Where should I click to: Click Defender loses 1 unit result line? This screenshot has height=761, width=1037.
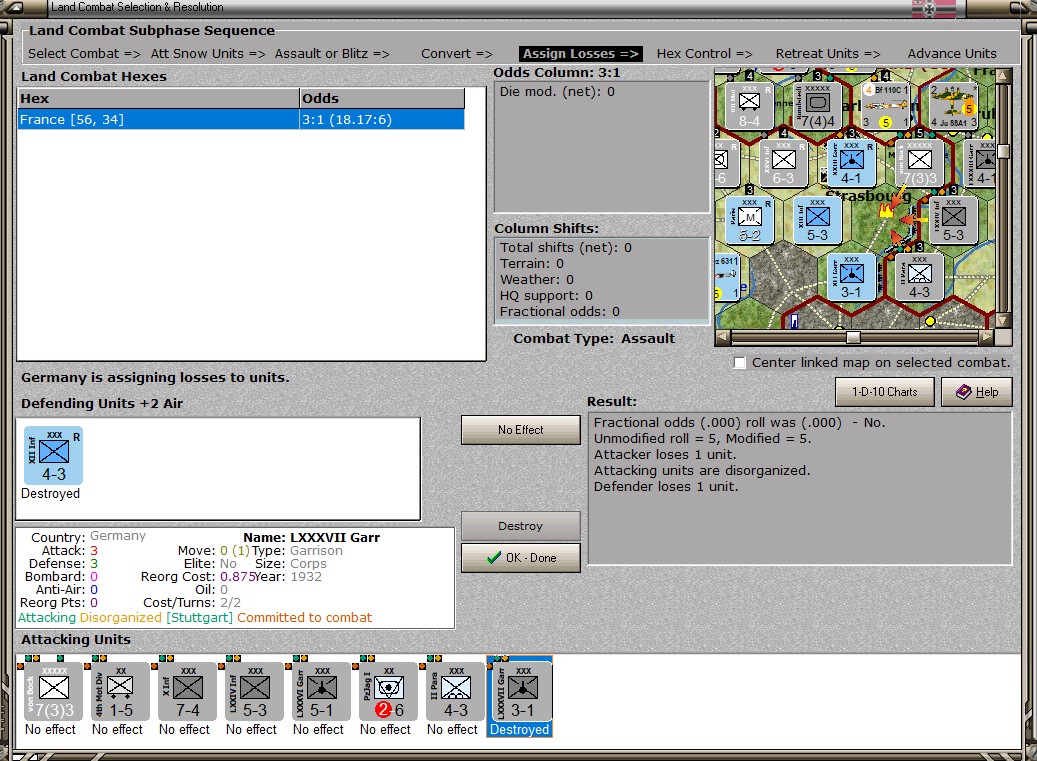(665, 487)
